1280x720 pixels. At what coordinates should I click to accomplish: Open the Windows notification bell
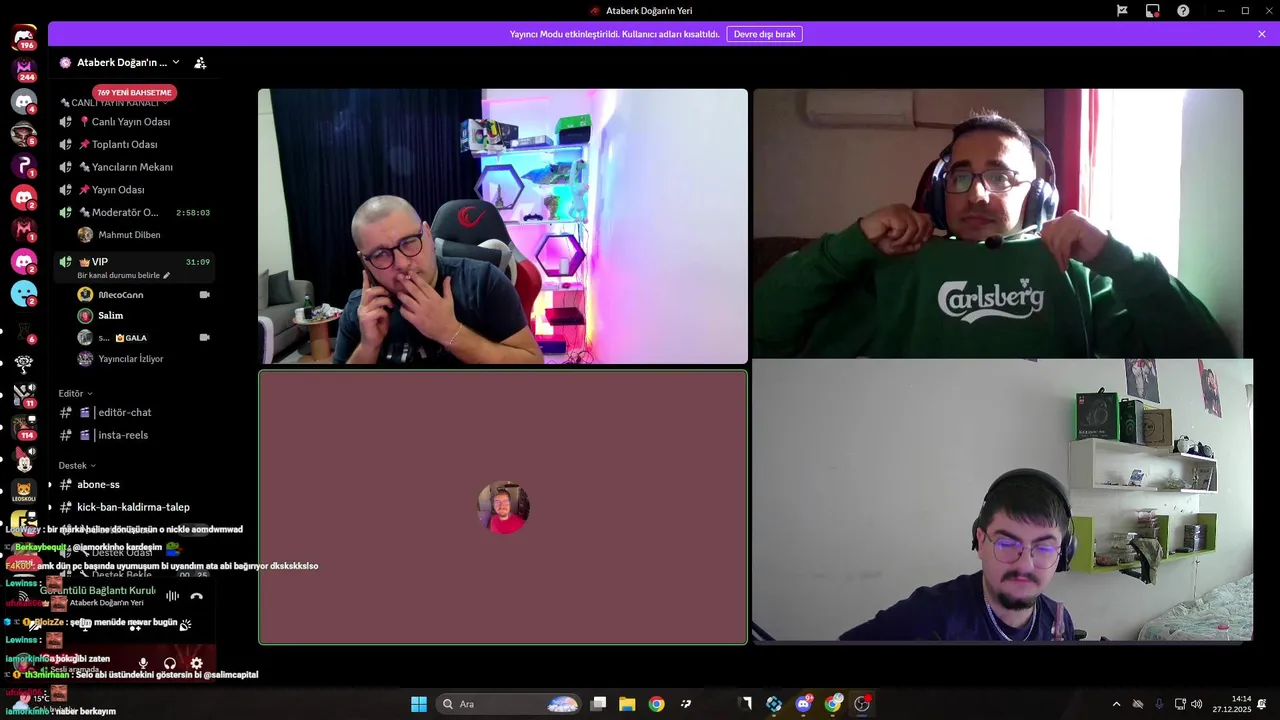point(1262,704)
